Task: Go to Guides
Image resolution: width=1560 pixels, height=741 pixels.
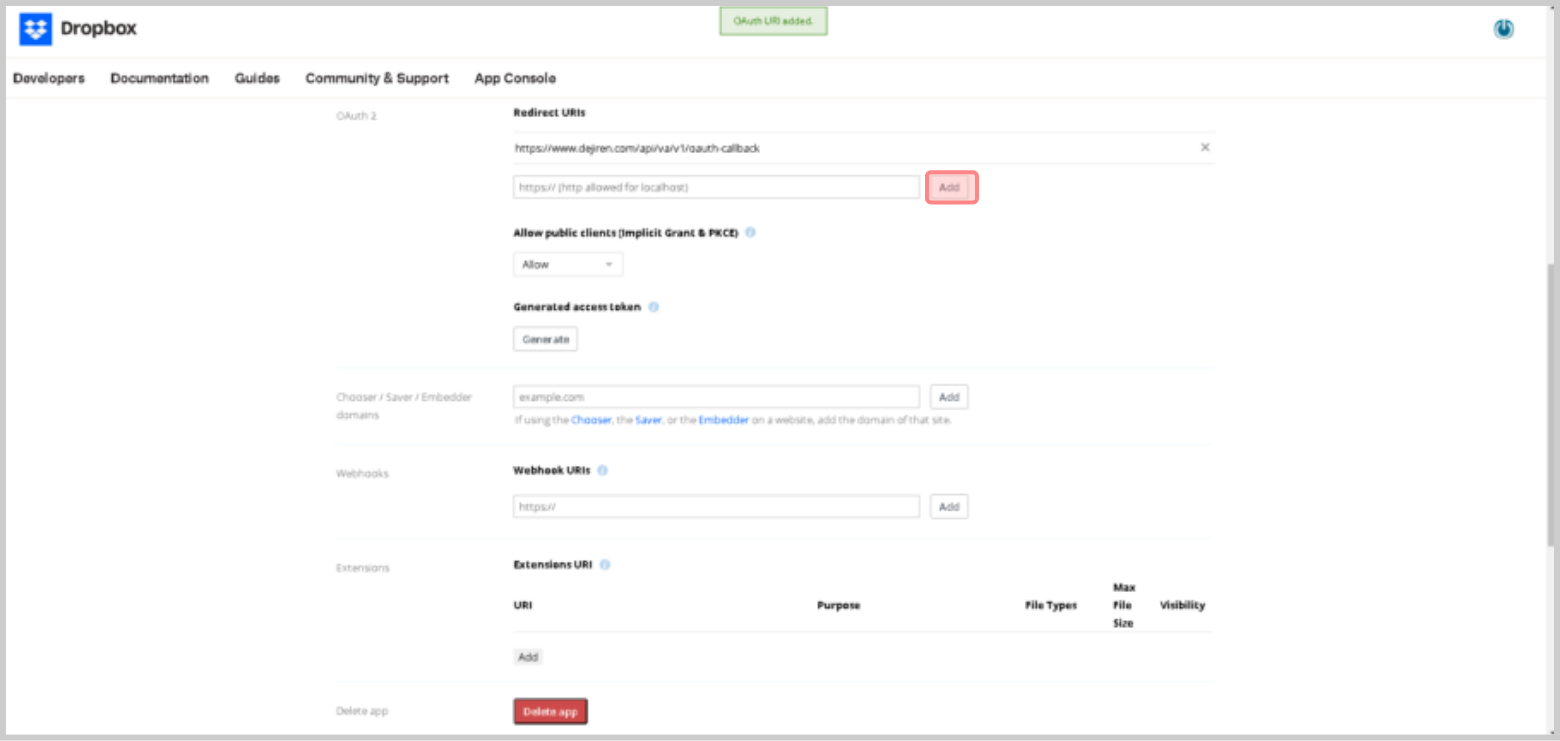Action: click(x=257, y=78)
